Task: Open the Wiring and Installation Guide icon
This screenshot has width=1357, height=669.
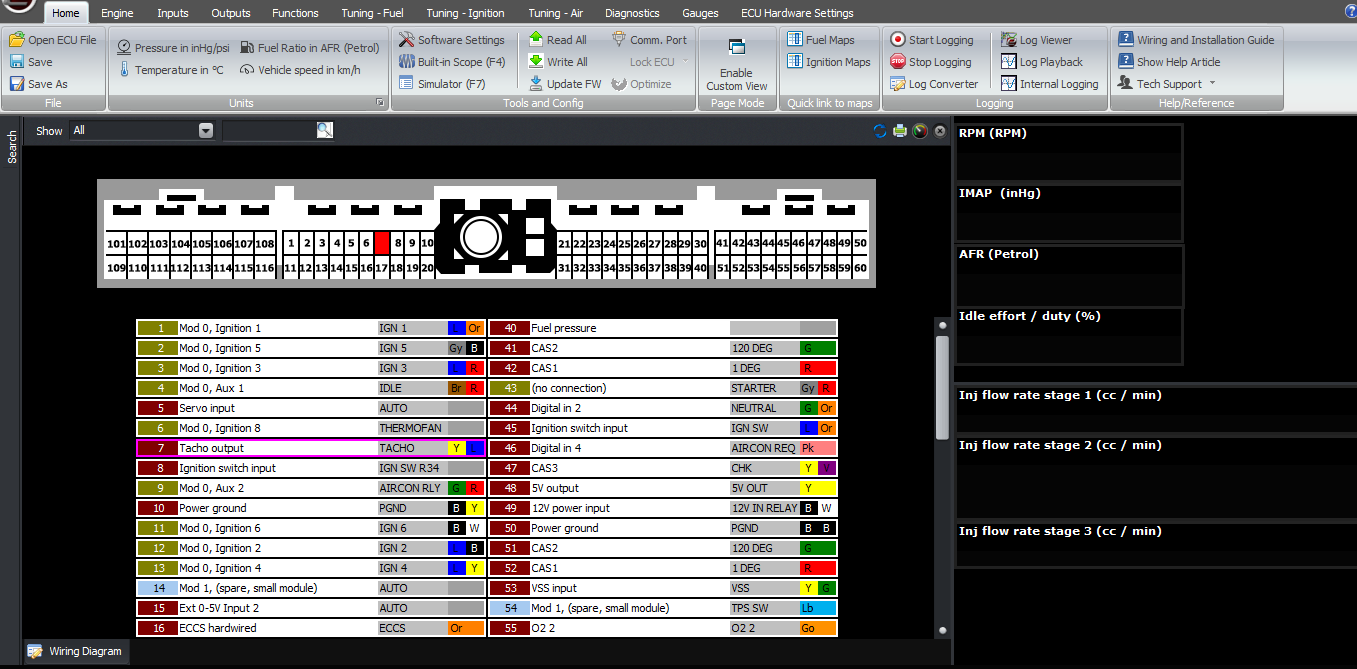Action: (1125, 40)
